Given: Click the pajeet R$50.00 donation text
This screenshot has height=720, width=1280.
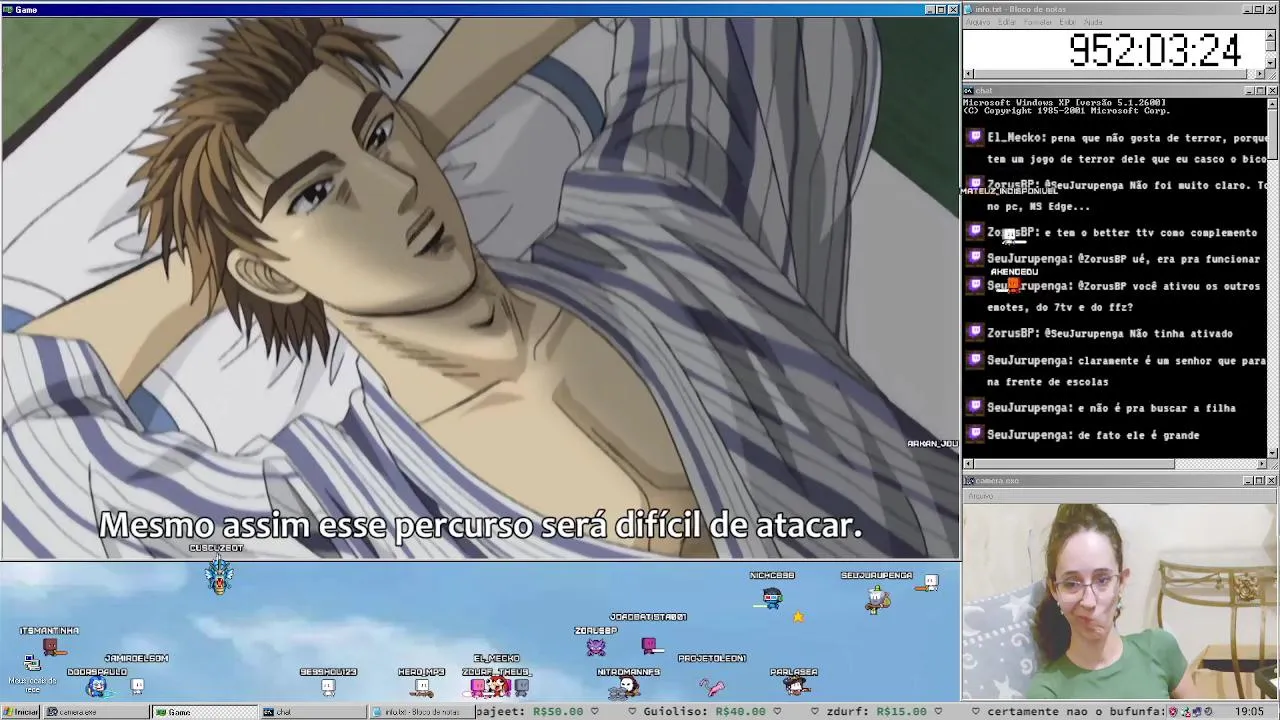Looking at the screenshot, I should (529, 712).
